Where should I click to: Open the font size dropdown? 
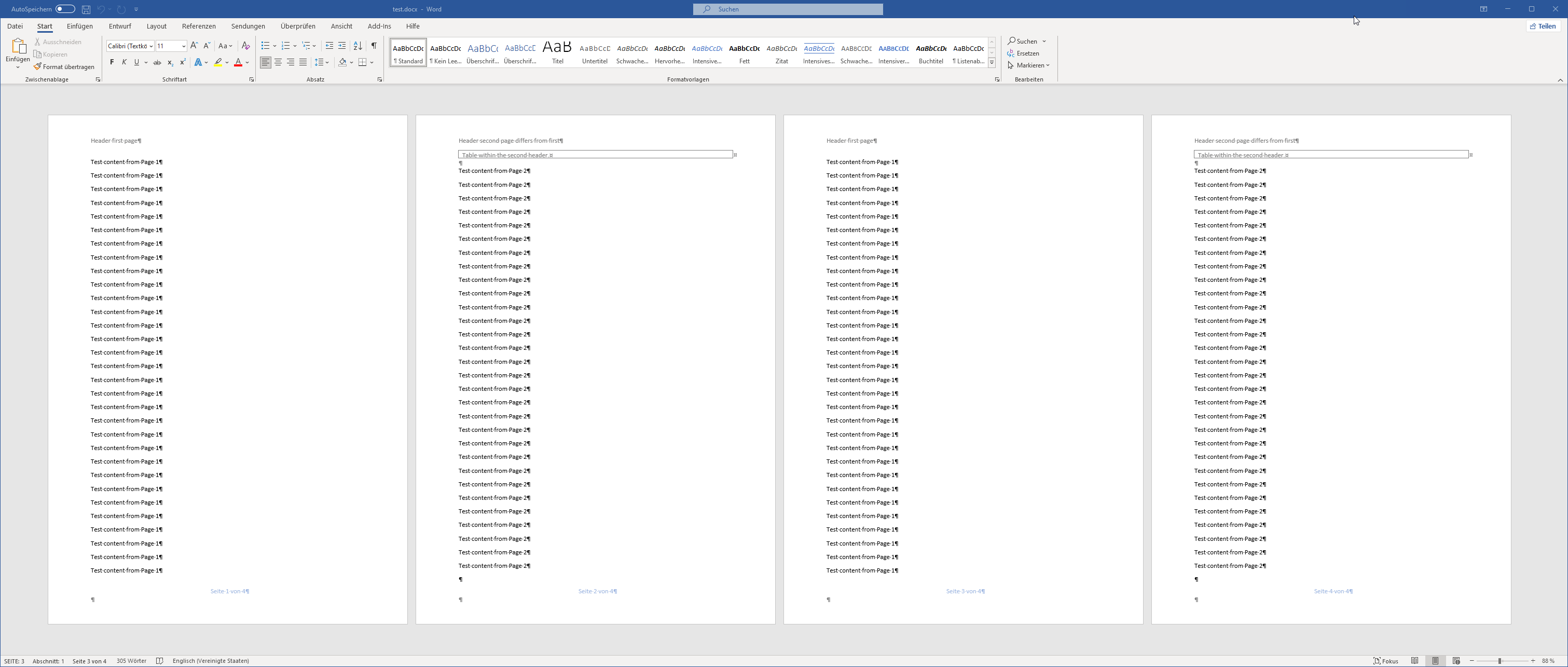(183, 46)
